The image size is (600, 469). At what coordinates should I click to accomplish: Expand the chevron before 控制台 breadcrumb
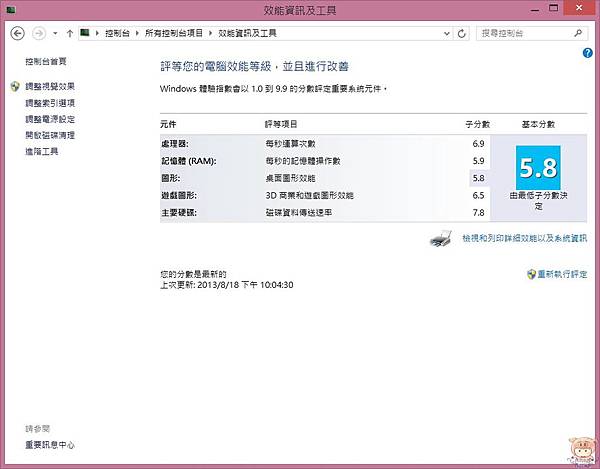[x=97, y=33]
